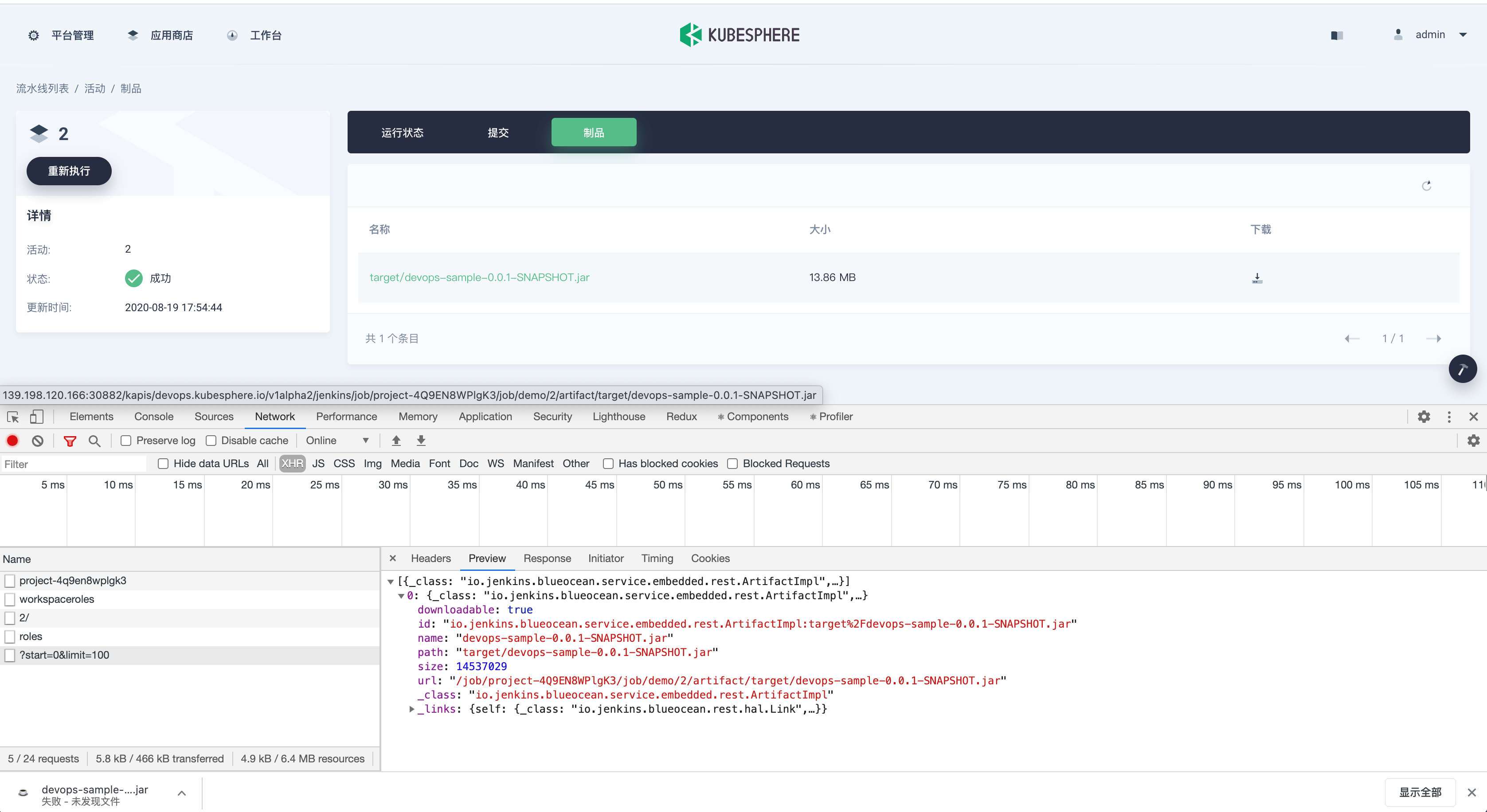
Task: Enable Preserve log checkbox
Action: click(126, 441)
